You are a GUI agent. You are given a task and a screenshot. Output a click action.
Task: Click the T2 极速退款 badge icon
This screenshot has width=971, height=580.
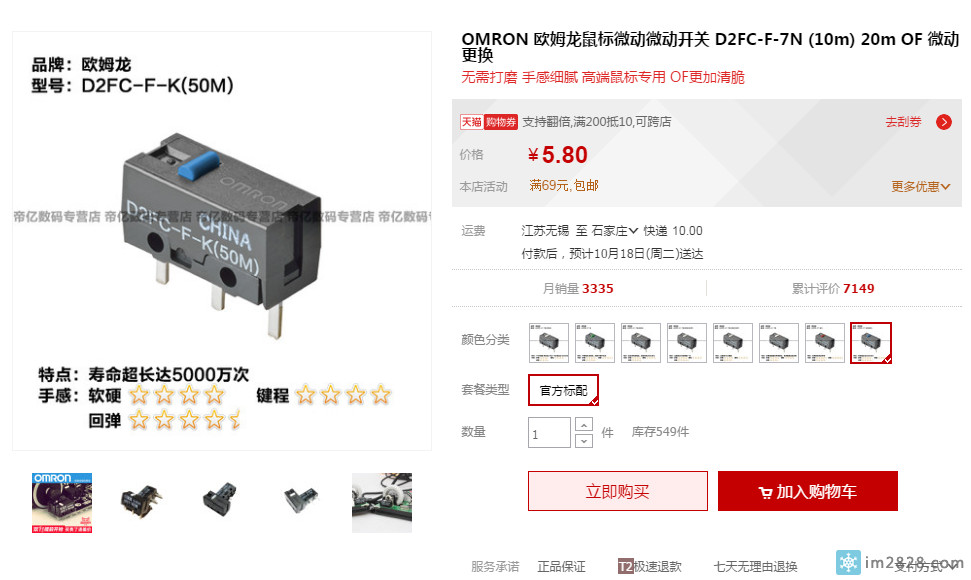click(625, 566)
